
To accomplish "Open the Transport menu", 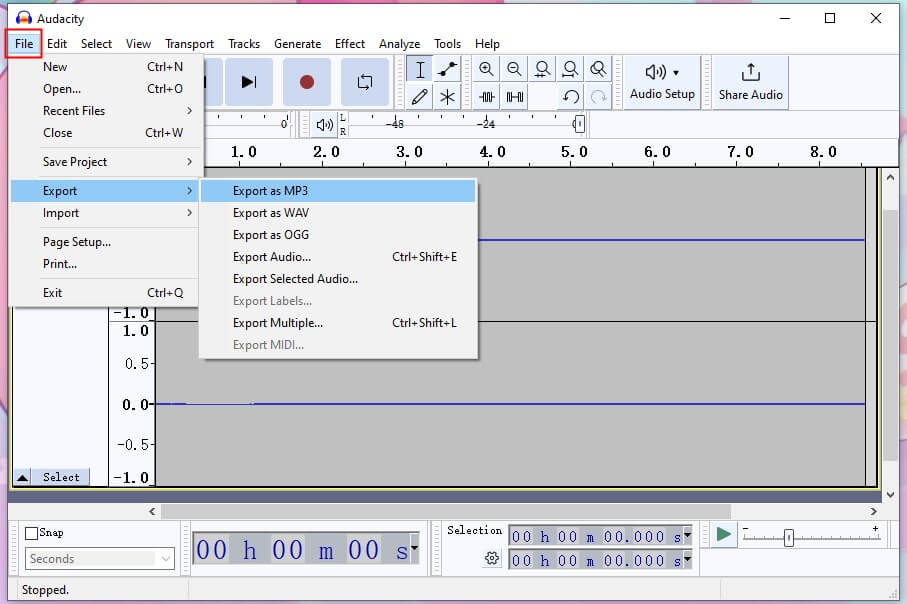I will [189, 43].
